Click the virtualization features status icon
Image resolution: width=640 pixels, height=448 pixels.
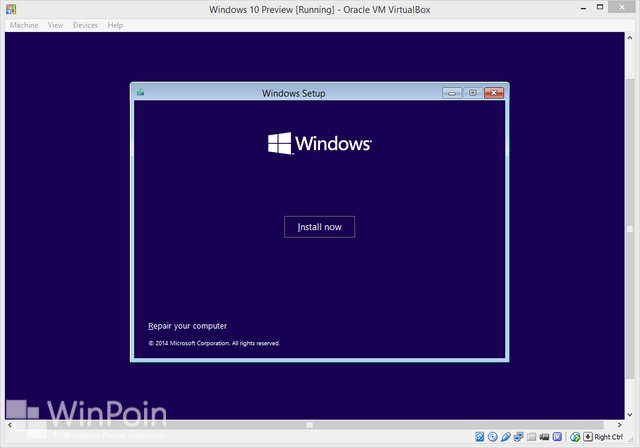(557, 437)
